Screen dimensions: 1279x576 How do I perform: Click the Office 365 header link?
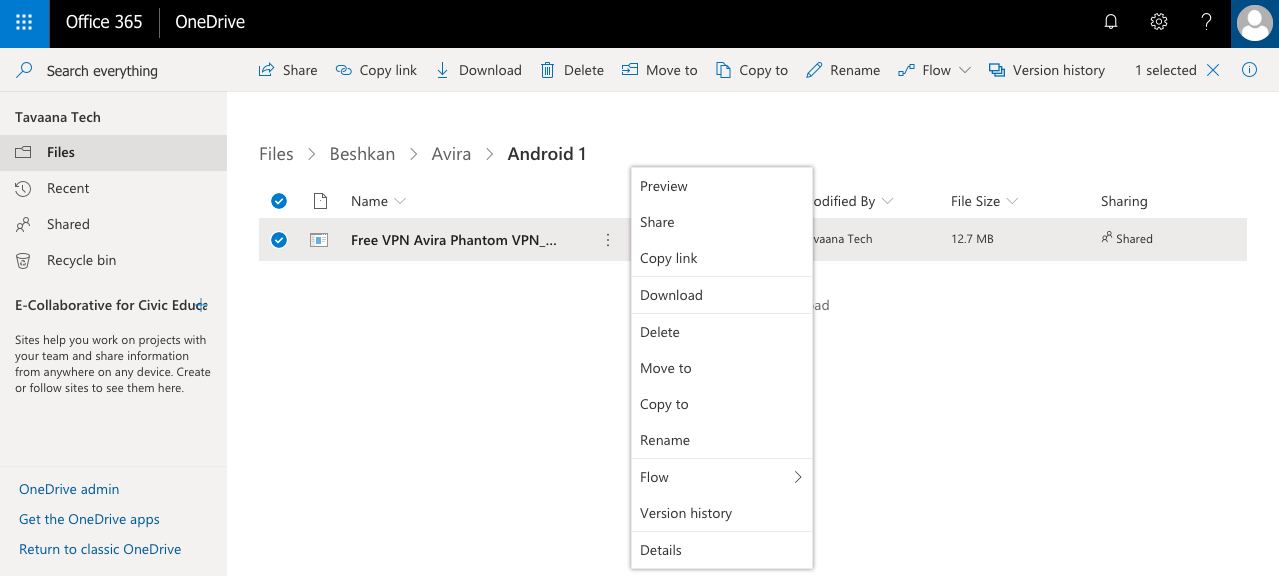[x=104, y=22]
